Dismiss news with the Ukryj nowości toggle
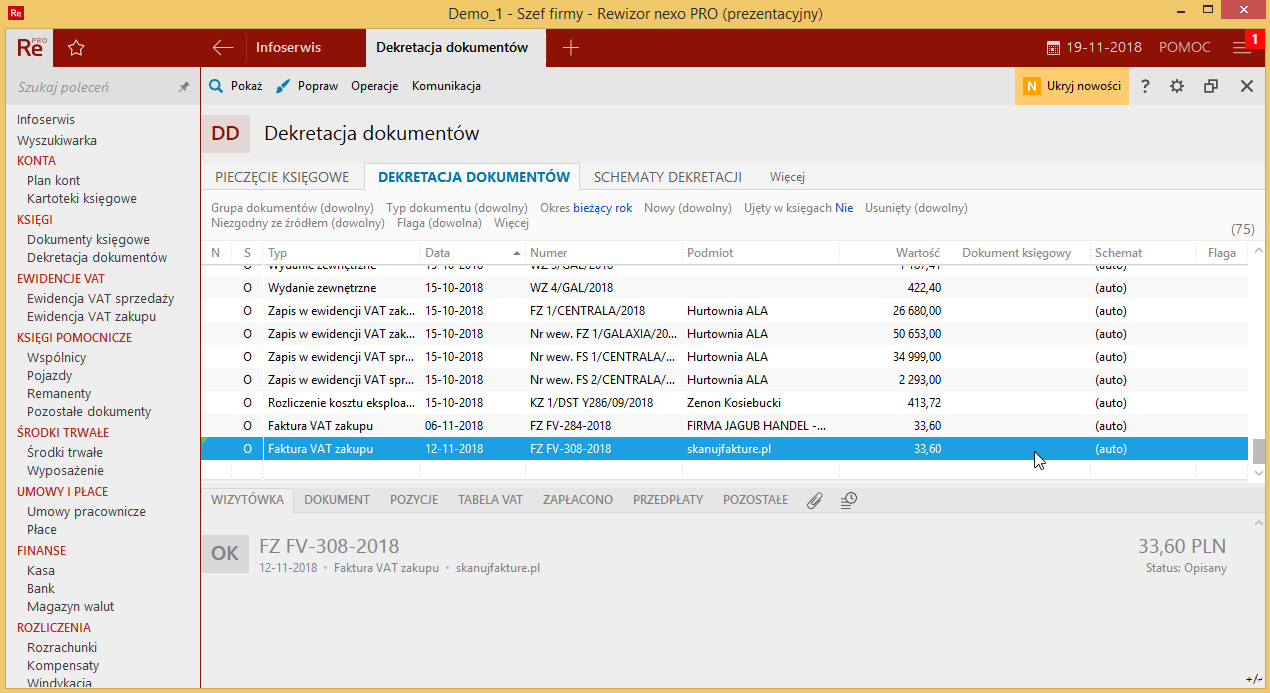This screenshot has height=693, width=1270. point(1071,86)
